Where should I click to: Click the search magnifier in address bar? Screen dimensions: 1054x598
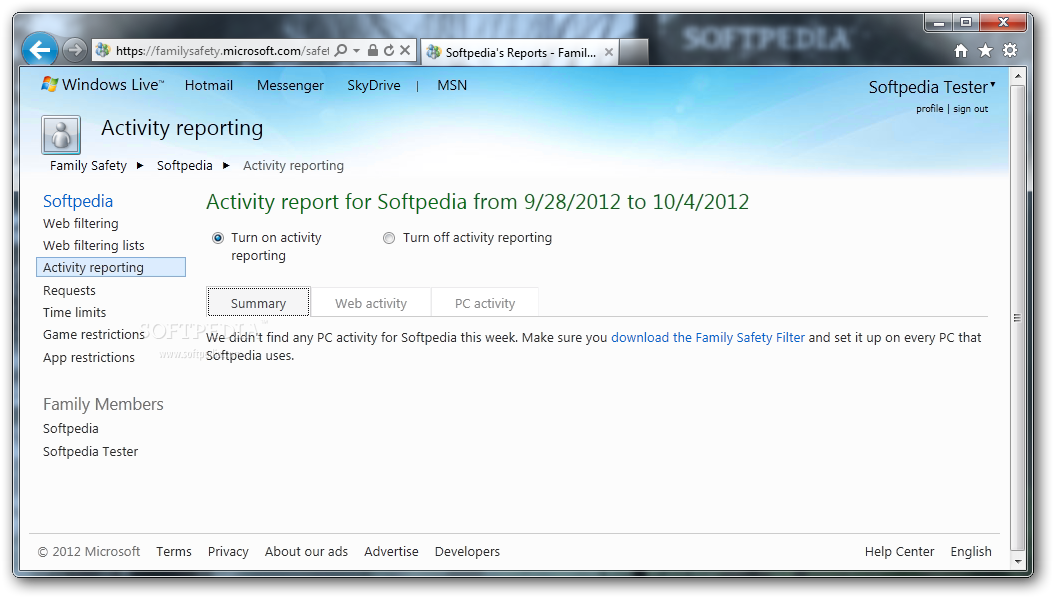[x=341, y=50]
